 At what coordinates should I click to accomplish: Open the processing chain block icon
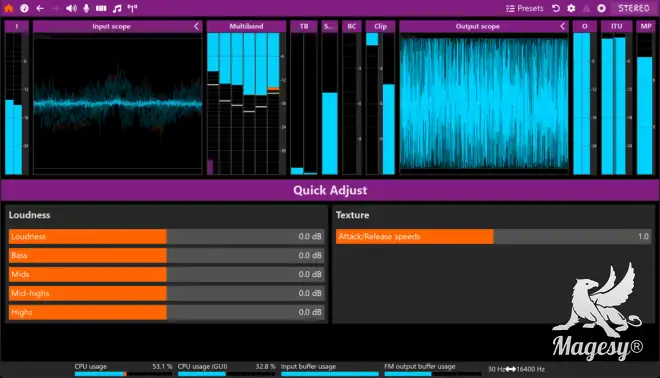pos(101,8)
